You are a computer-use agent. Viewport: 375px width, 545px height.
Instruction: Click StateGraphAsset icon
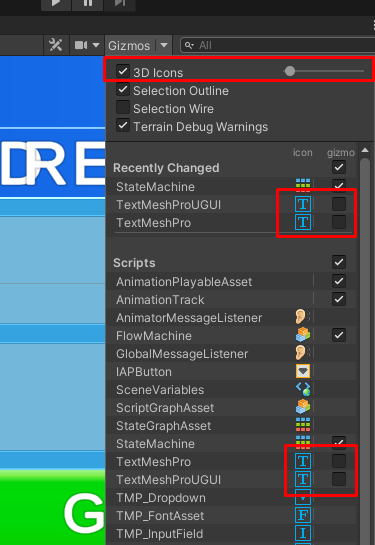point(303,425)
